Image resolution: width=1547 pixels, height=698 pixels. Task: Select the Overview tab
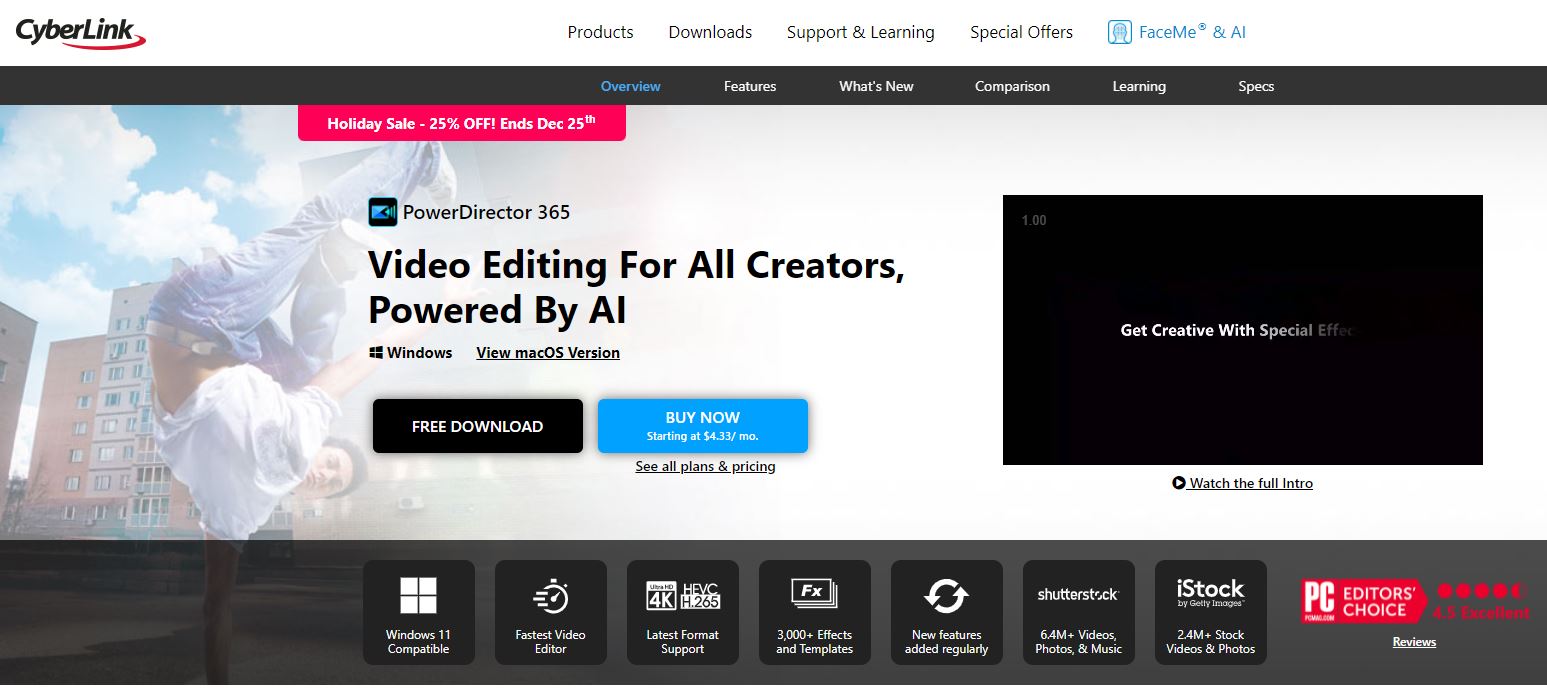tap(630, 86)
